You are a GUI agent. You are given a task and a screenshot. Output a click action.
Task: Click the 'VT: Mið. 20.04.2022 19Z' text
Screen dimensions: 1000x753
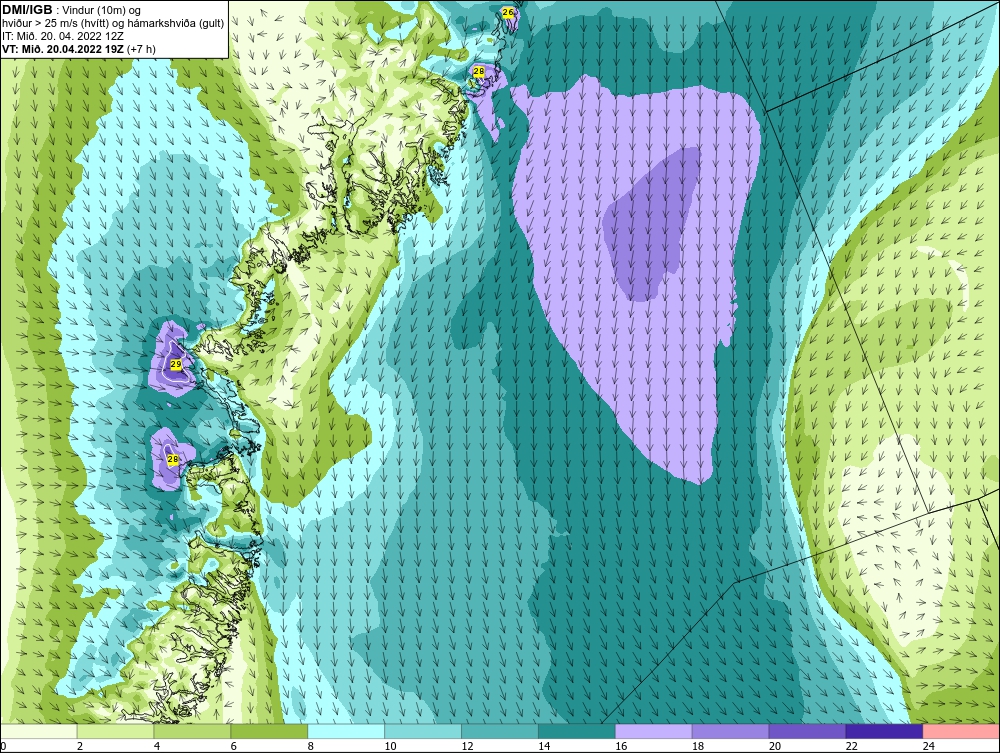63,48
